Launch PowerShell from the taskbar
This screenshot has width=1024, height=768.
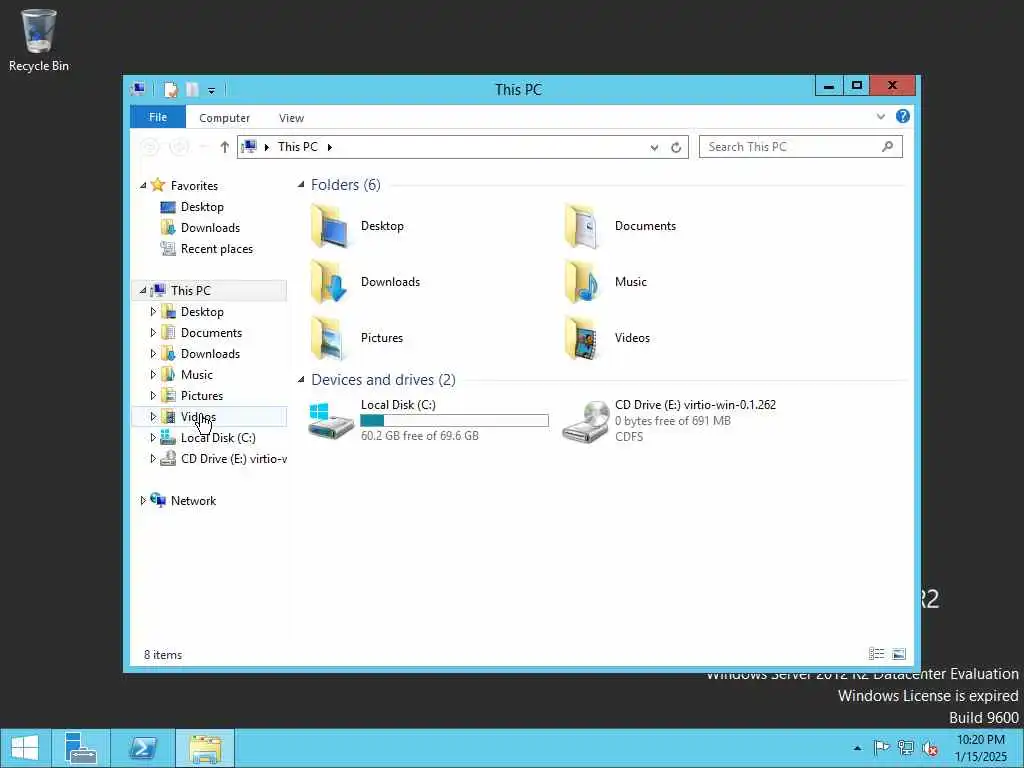coord(142,748)
